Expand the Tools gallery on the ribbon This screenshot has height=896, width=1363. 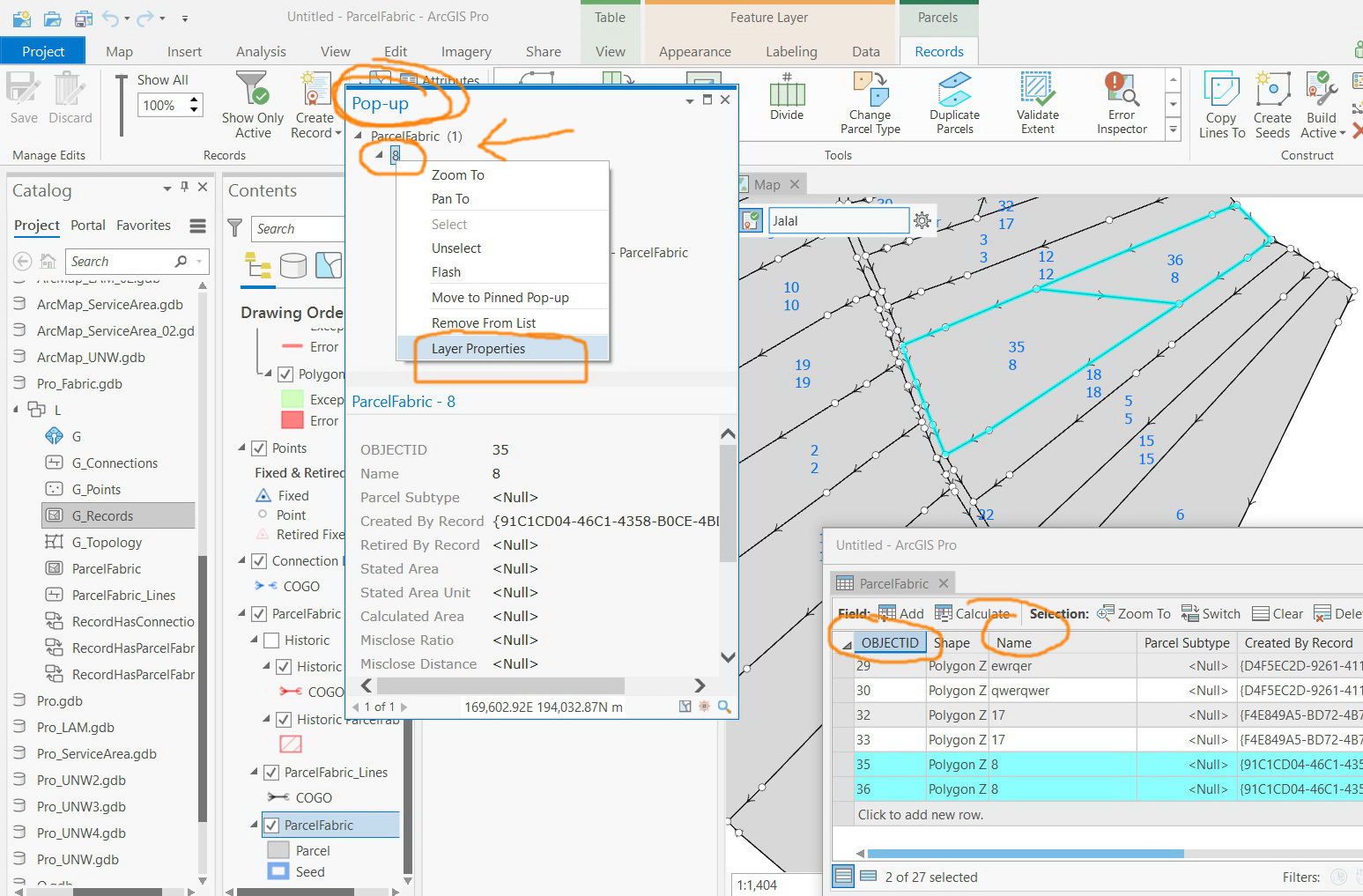coord(1173,129)
